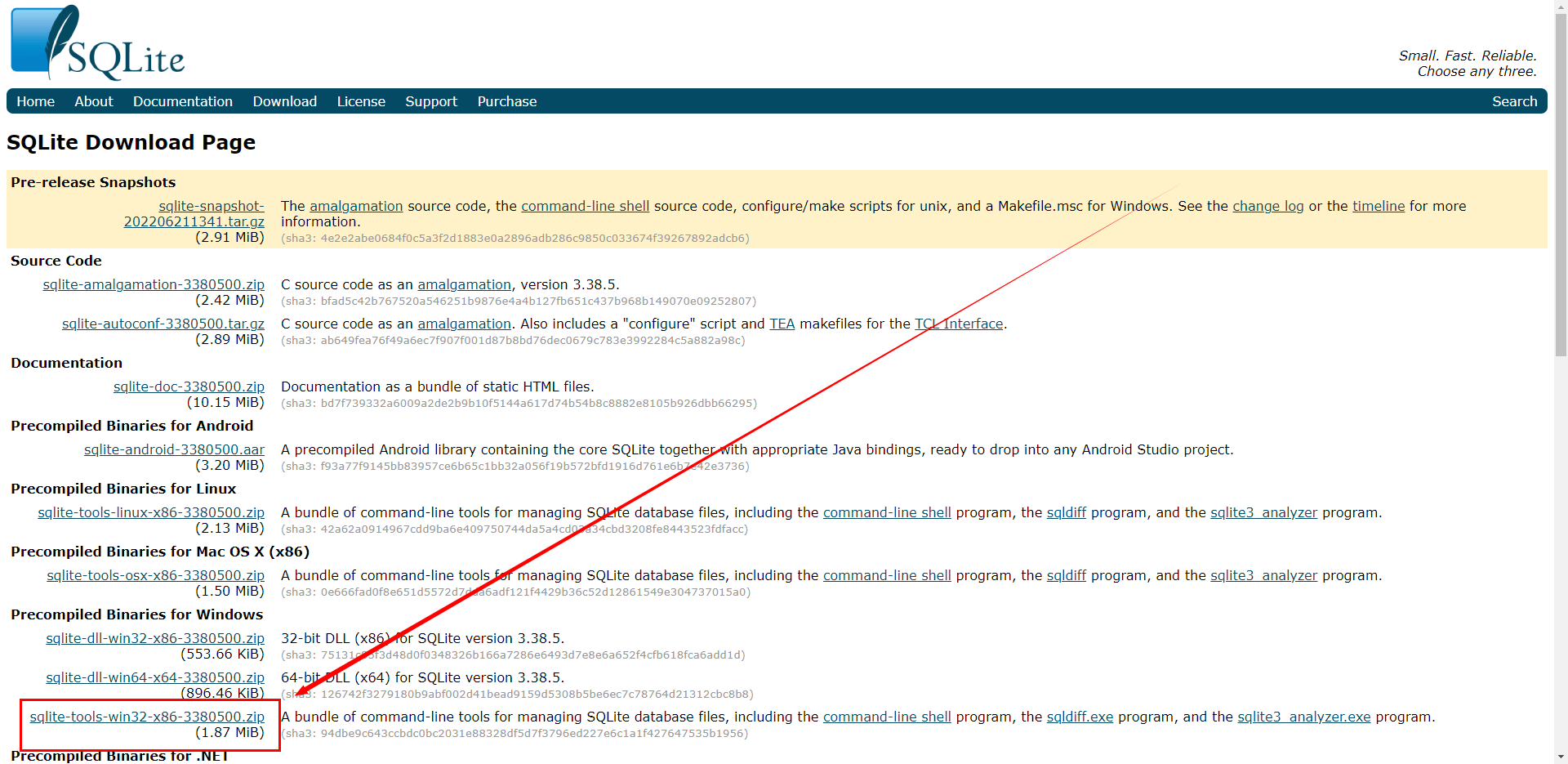
Task: Open sqldiff link in Linux row
Action: pos(1067,512)
